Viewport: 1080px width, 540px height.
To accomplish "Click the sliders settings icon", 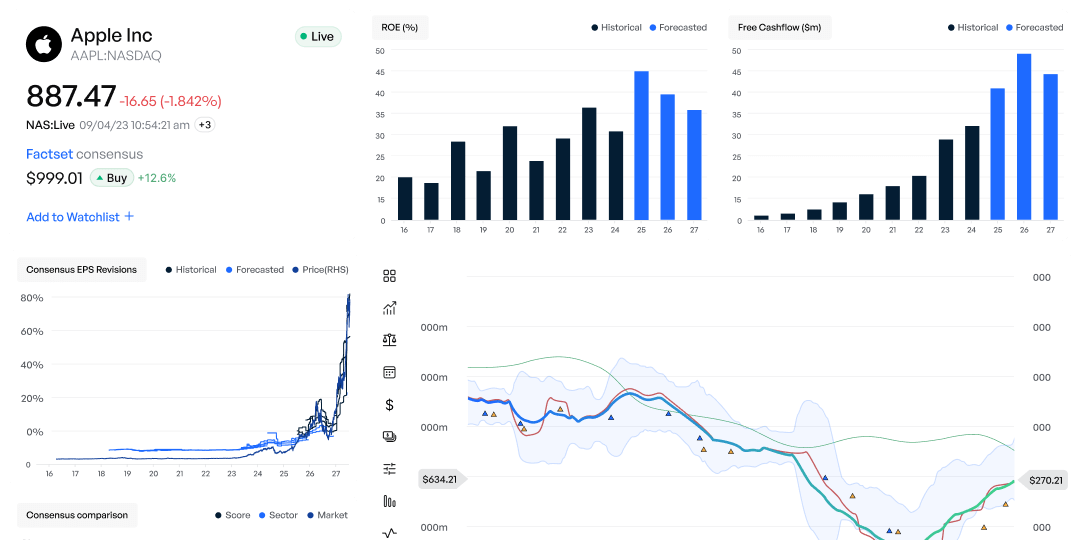I will [x=390, y=468].
